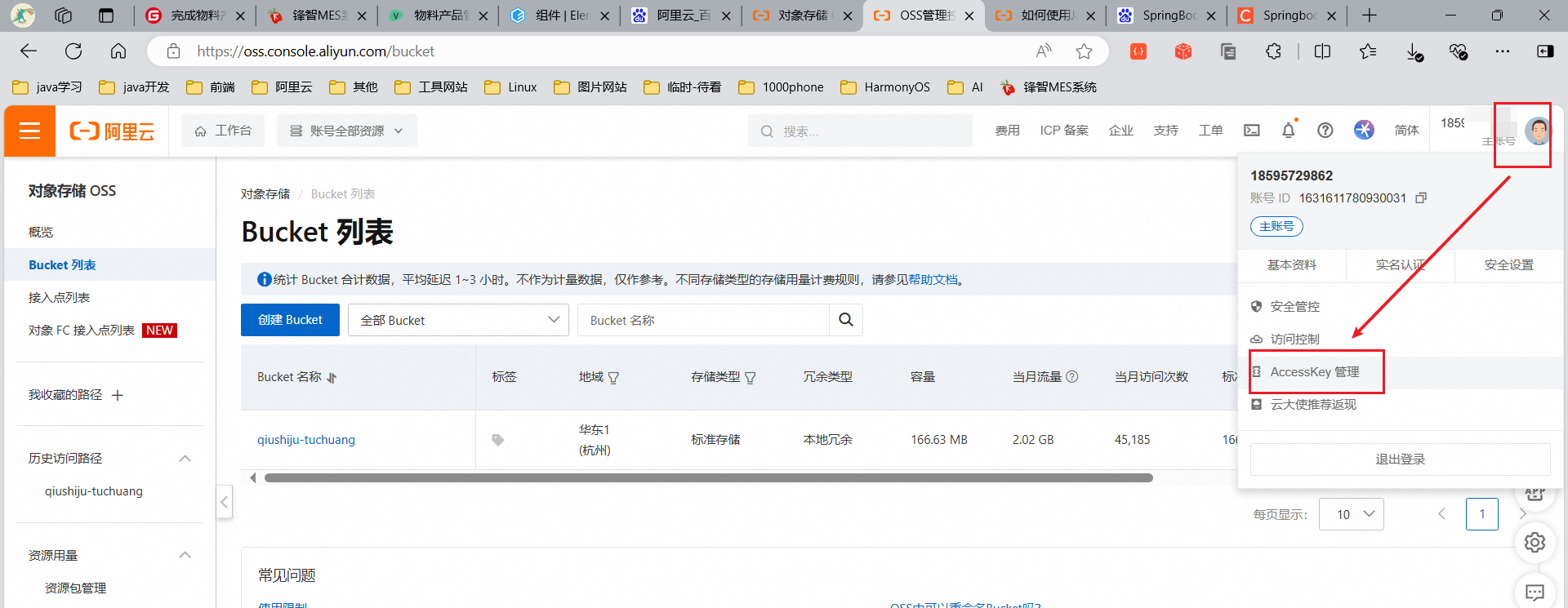The width and height of the screenshot is (1568, 608).
Task: Open qiushiju-tuchuang history path
Action: click(94, 491)
